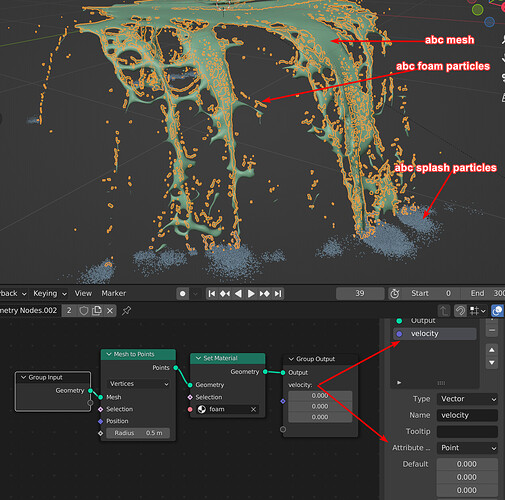Jump to the timeline start frame

click(x=212, y=294)
